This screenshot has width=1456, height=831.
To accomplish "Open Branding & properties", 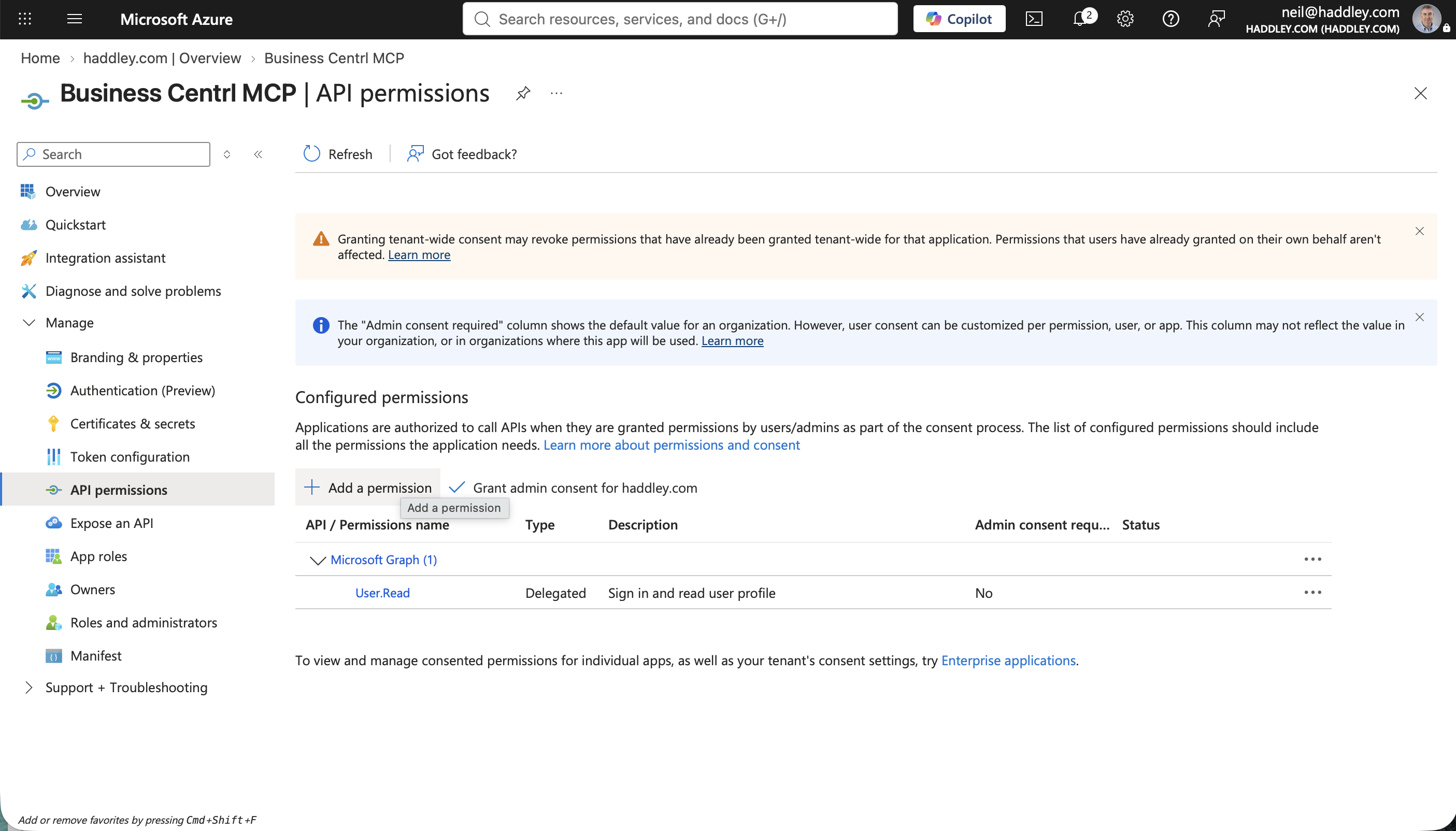I will (136, 357).
